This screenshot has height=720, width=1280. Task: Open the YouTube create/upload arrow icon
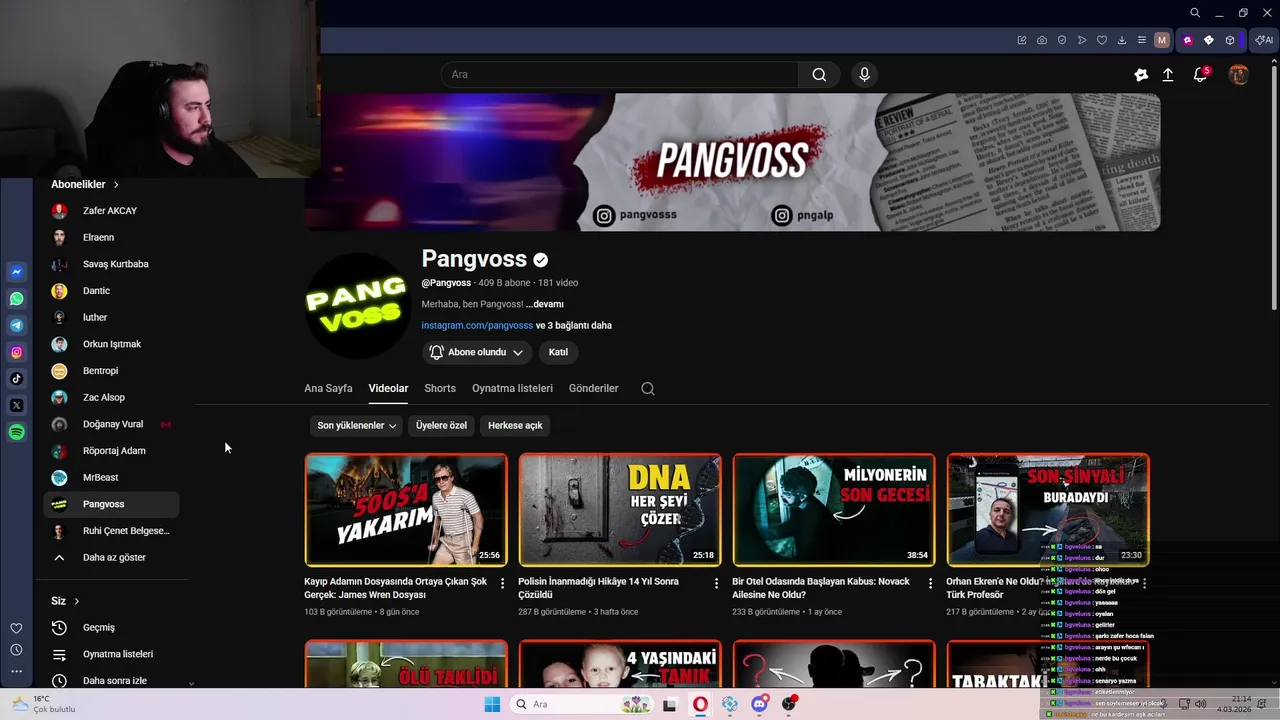[1168, 75]
